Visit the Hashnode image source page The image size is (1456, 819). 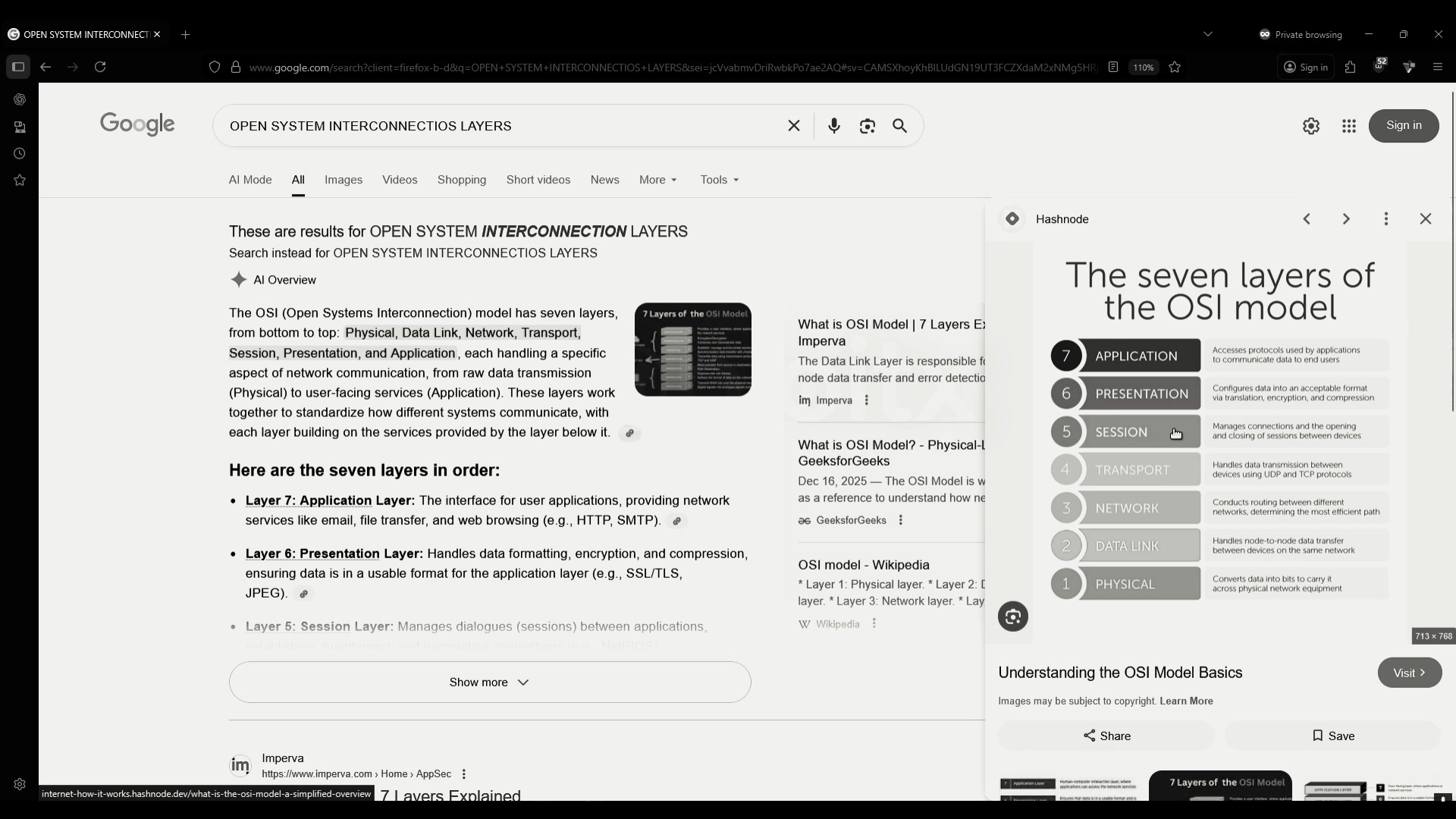(x=1410, y=673)
